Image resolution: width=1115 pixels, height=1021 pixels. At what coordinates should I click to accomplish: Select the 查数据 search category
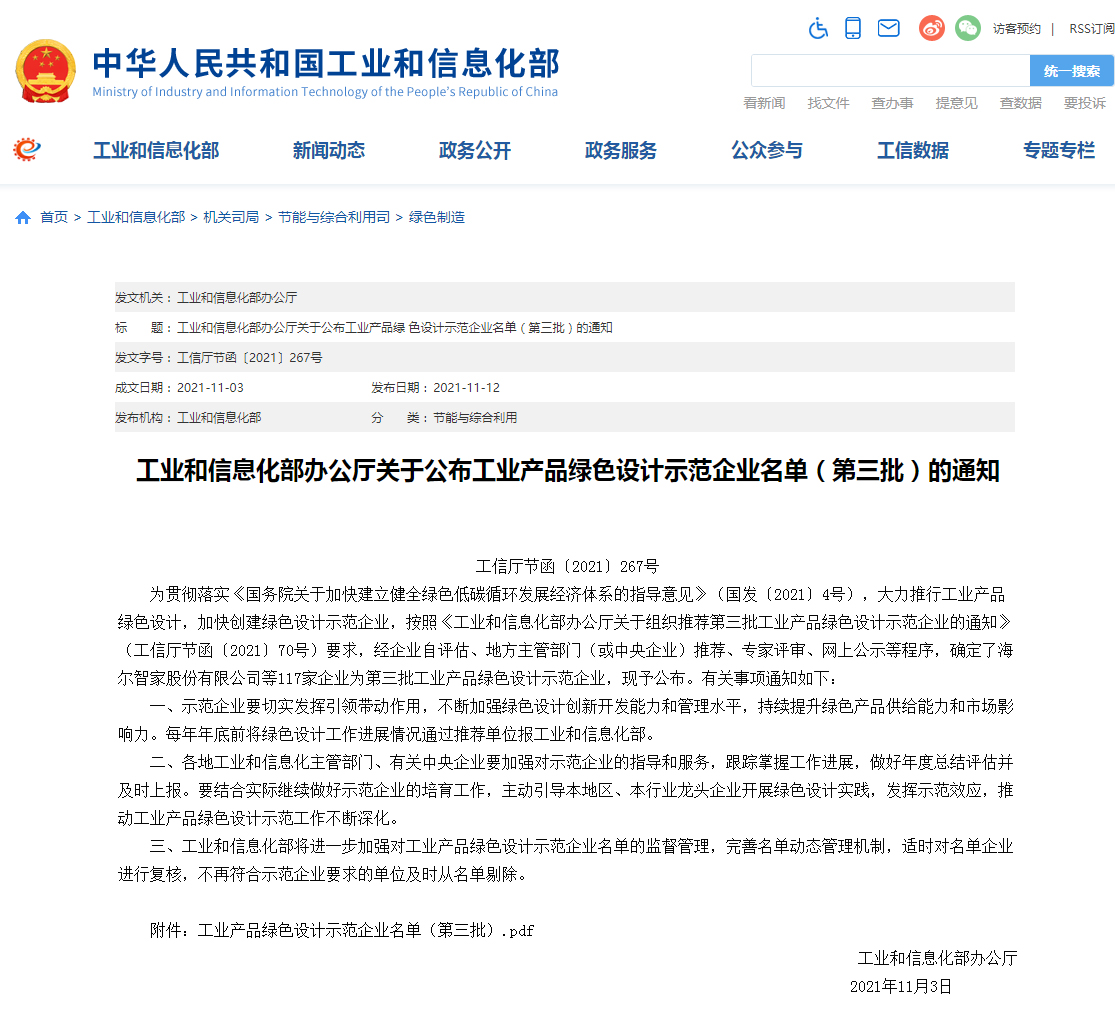[x=1020, y=103]
